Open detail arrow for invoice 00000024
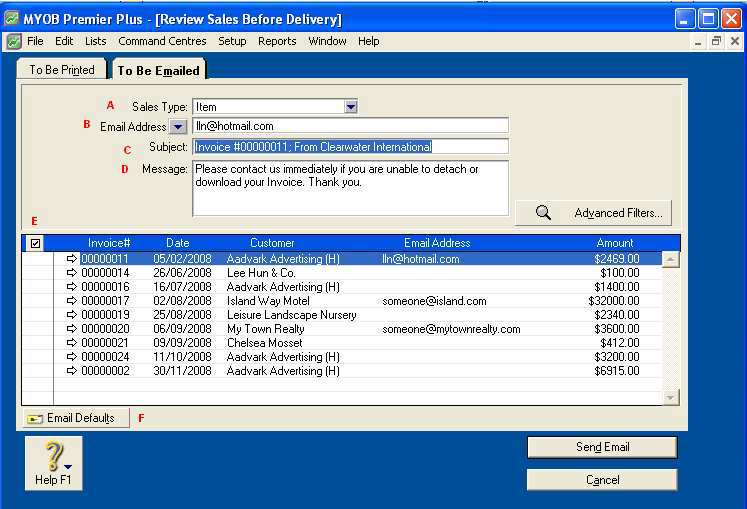Screen dimensions: 747x509 (x=71, y=356)
